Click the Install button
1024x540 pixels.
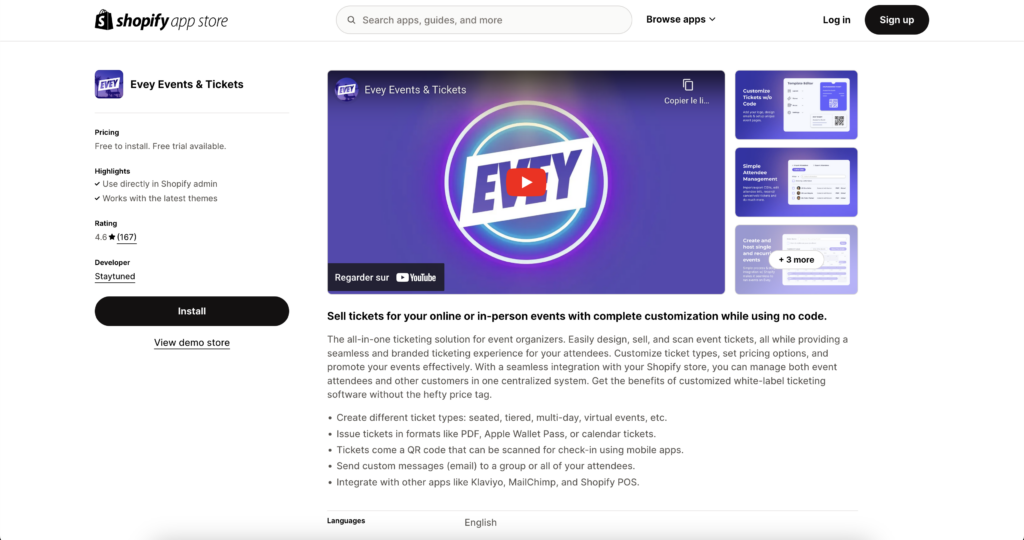(x=192, y=311)
